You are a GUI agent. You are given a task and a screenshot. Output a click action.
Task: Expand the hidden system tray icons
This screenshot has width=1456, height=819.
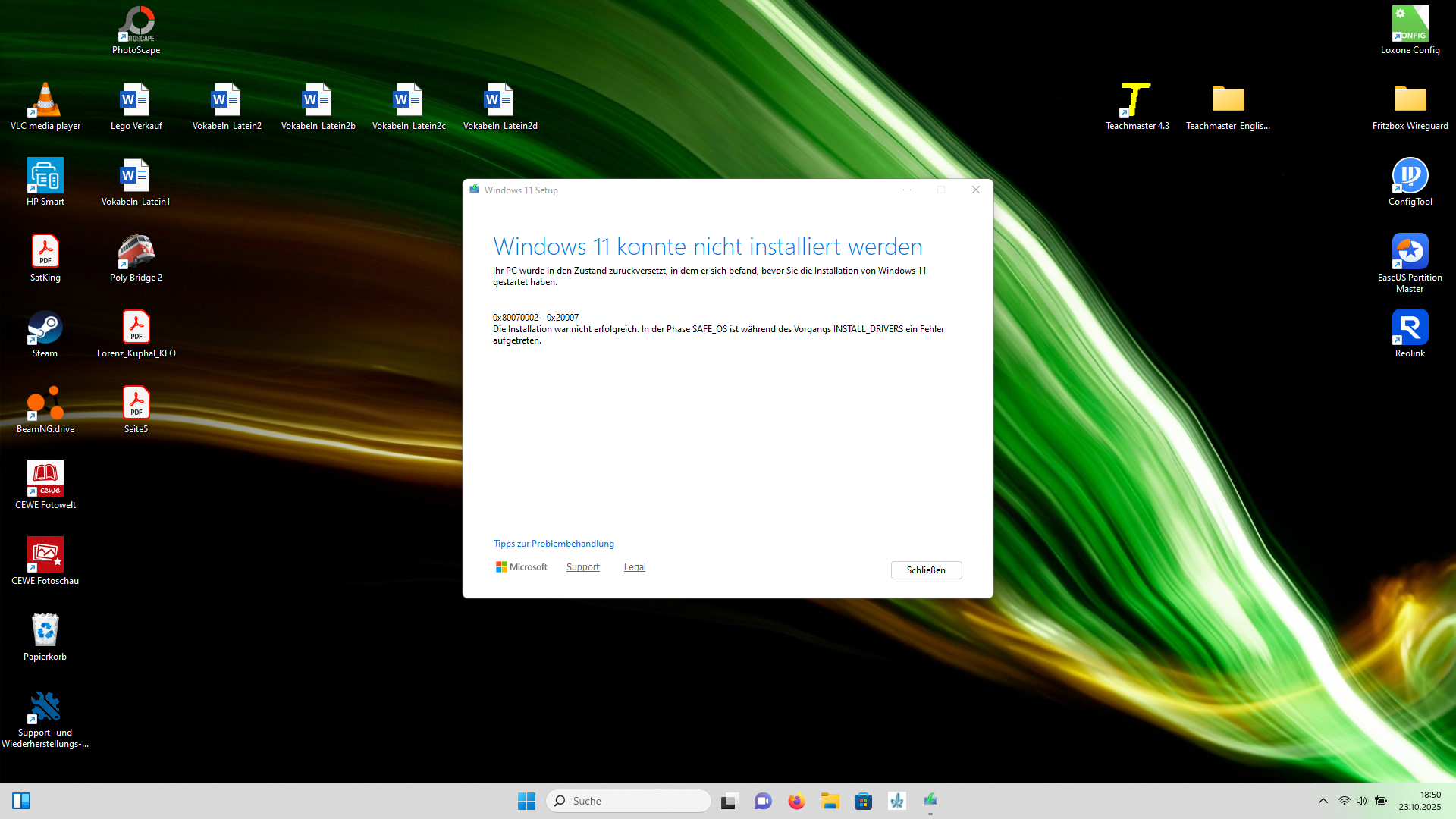click(1323, 801)
